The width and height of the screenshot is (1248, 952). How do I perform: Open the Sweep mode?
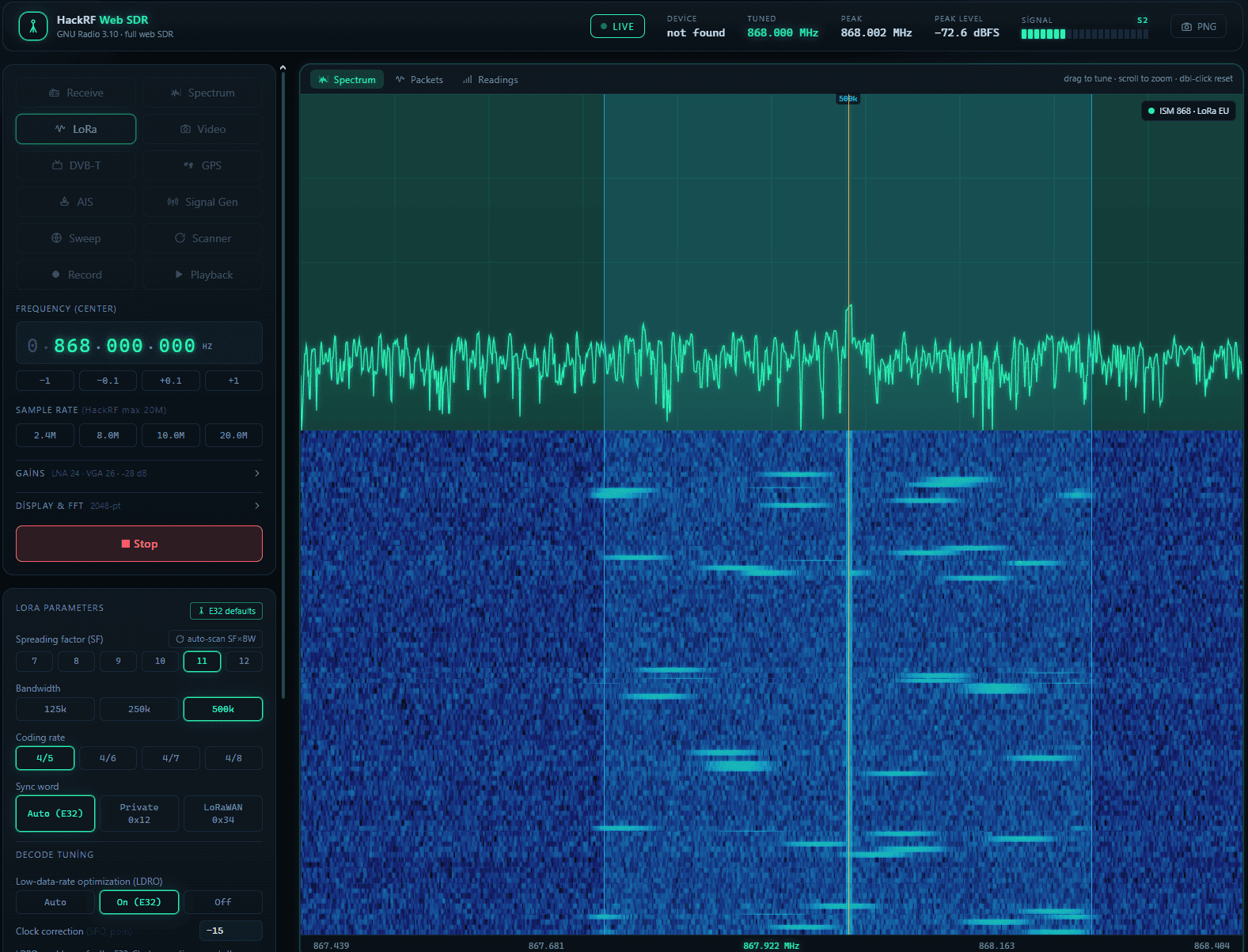[x=76, y=238]
